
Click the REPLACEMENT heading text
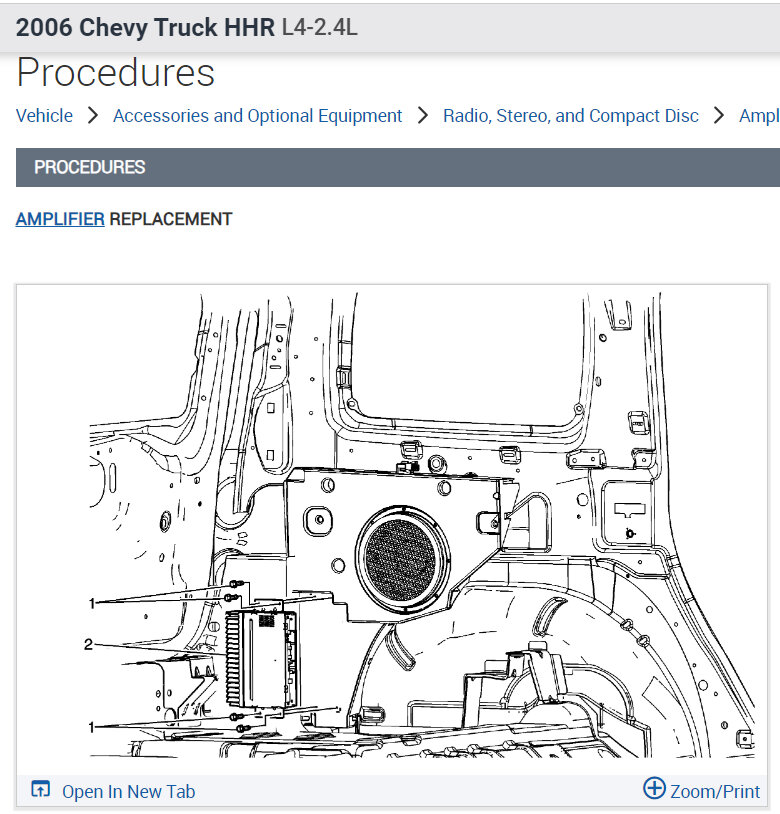pyautogui.click(x=171, y=219)
